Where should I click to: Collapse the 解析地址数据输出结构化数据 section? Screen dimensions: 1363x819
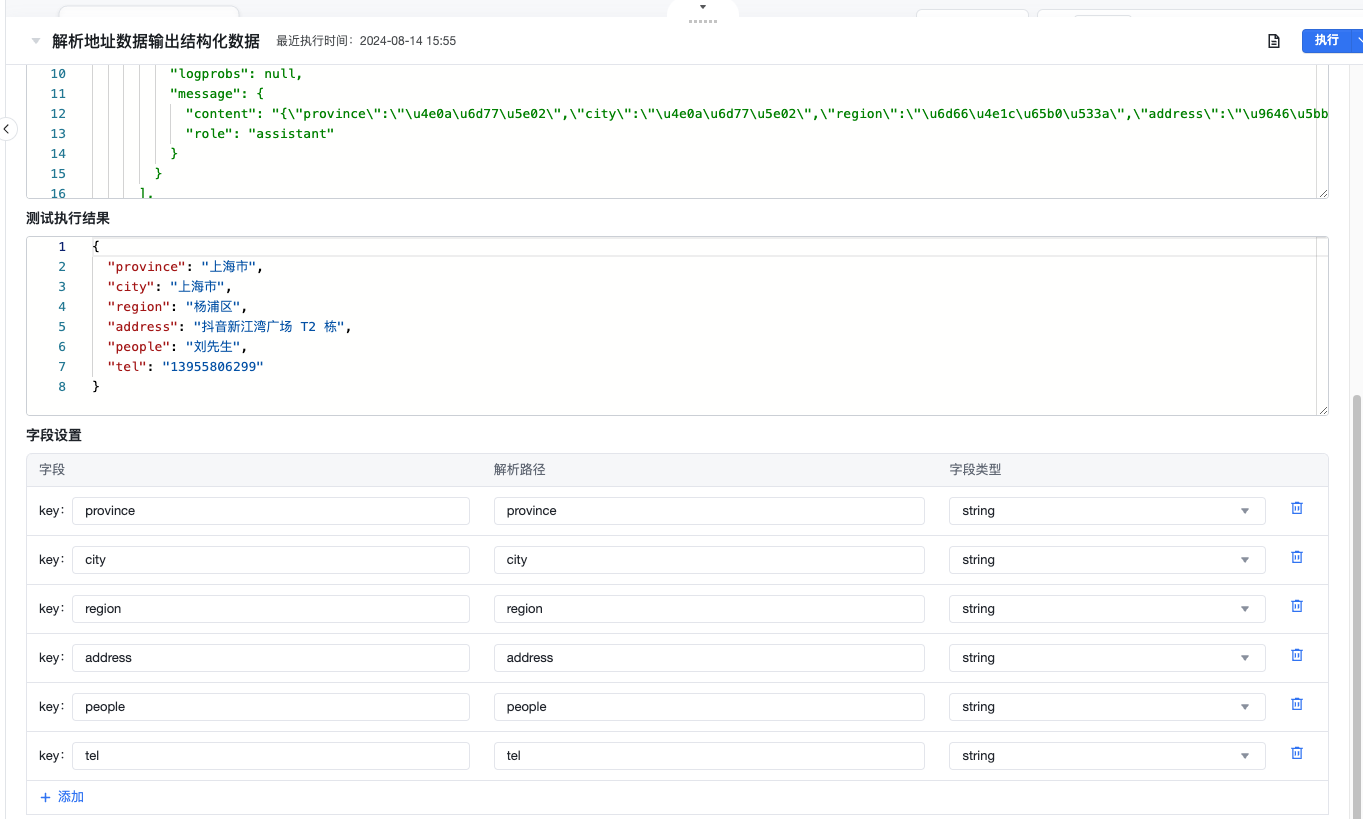[36, 41]
